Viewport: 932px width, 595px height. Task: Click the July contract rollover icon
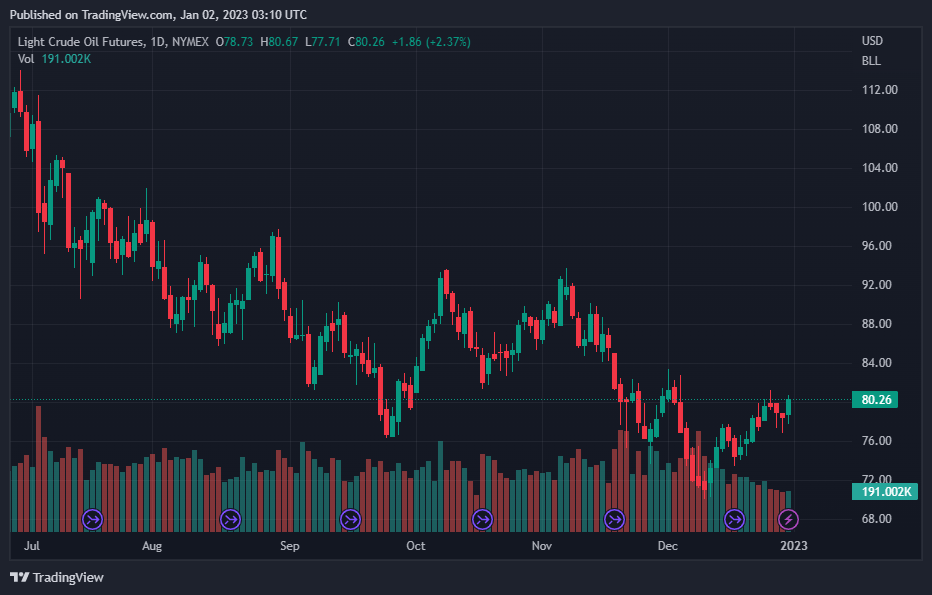(x=92, y=520)
